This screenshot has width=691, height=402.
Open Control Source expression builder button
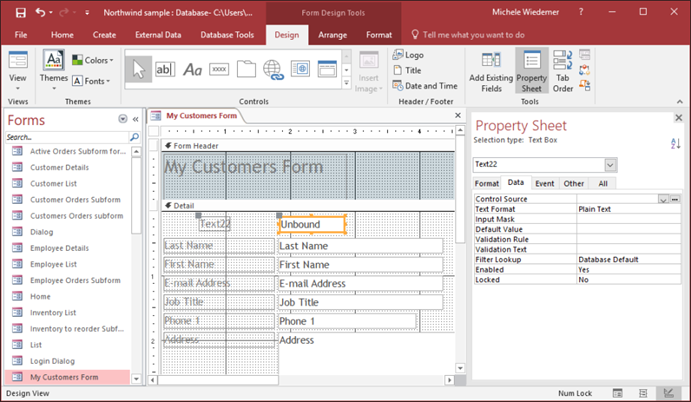(675, 199)
